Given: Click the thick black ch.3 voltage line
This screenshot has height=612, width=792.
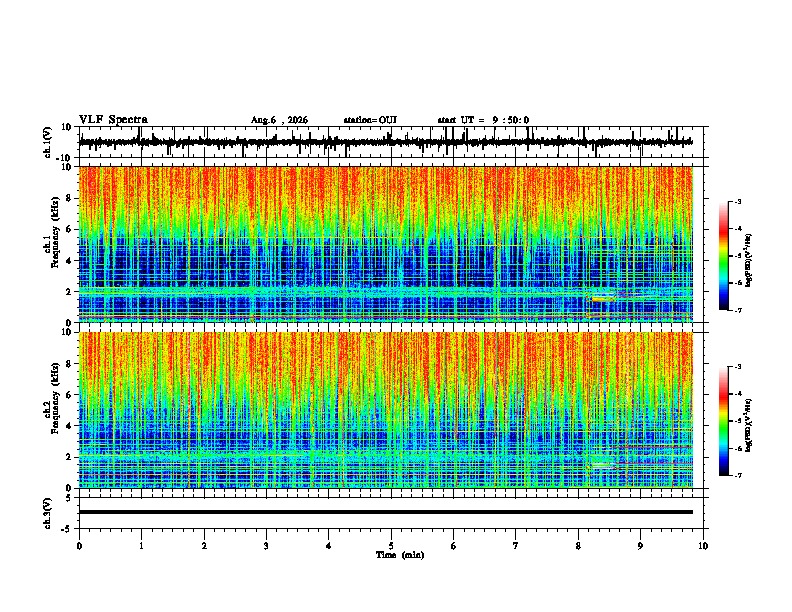Looking at the screenshot, I should click(x=385, y=512).
